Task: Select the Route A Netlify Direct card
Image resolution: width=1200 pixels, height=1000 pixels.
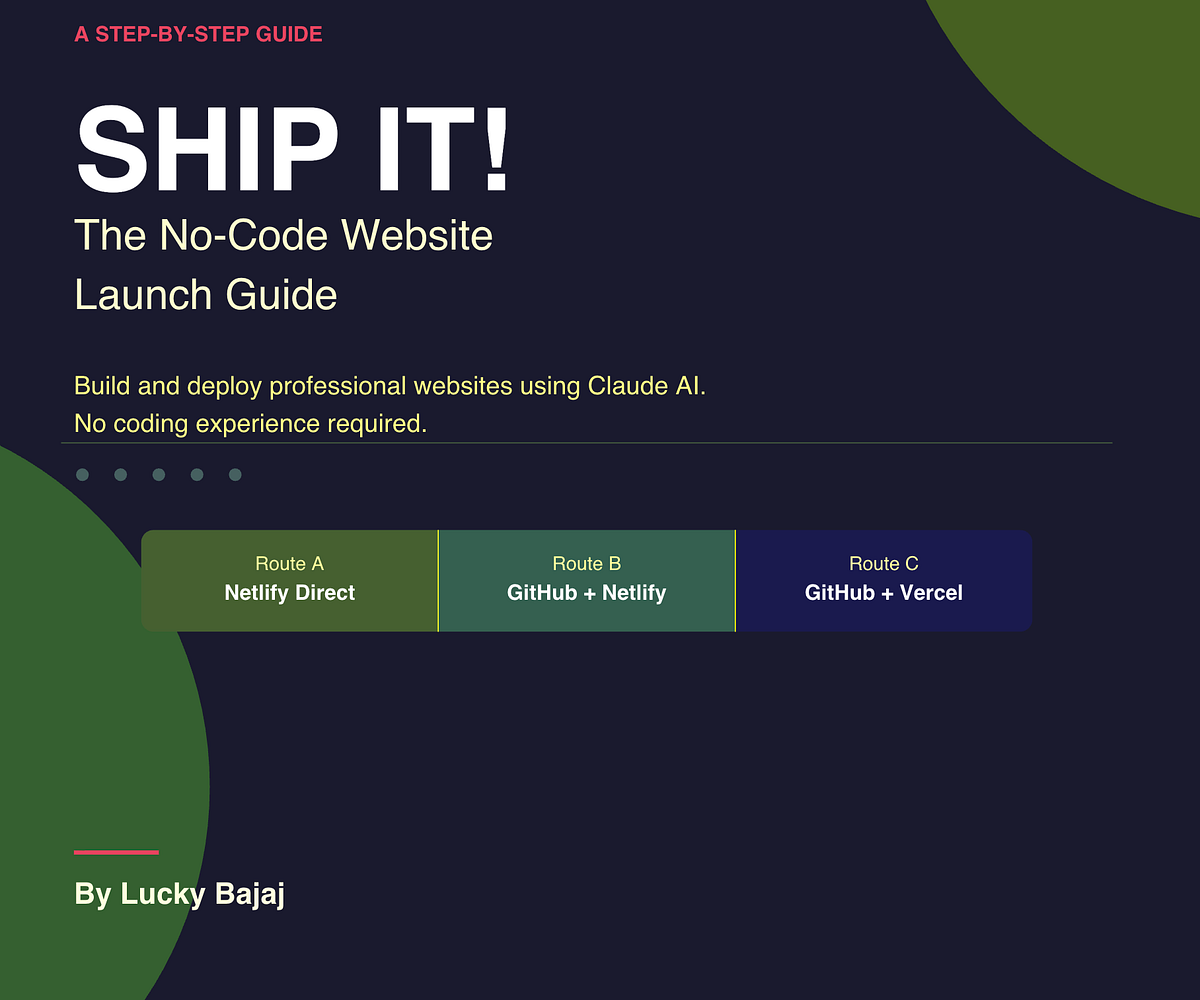Action: pos(290,581)
